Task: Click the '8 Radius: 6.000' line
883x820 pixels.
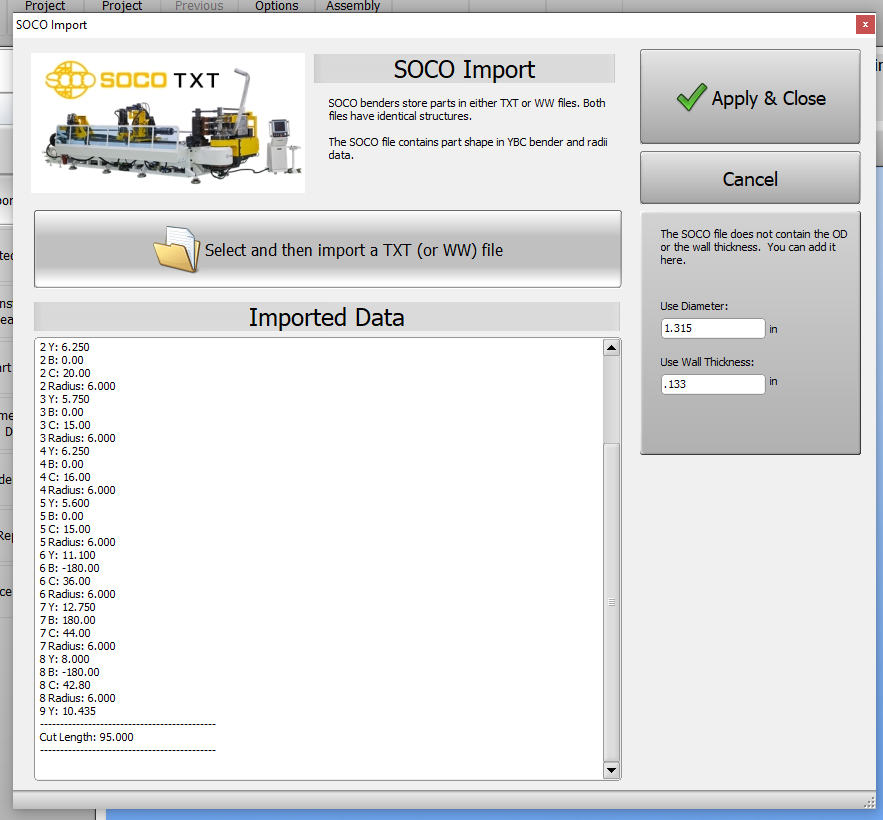Action: pos(77,698)
